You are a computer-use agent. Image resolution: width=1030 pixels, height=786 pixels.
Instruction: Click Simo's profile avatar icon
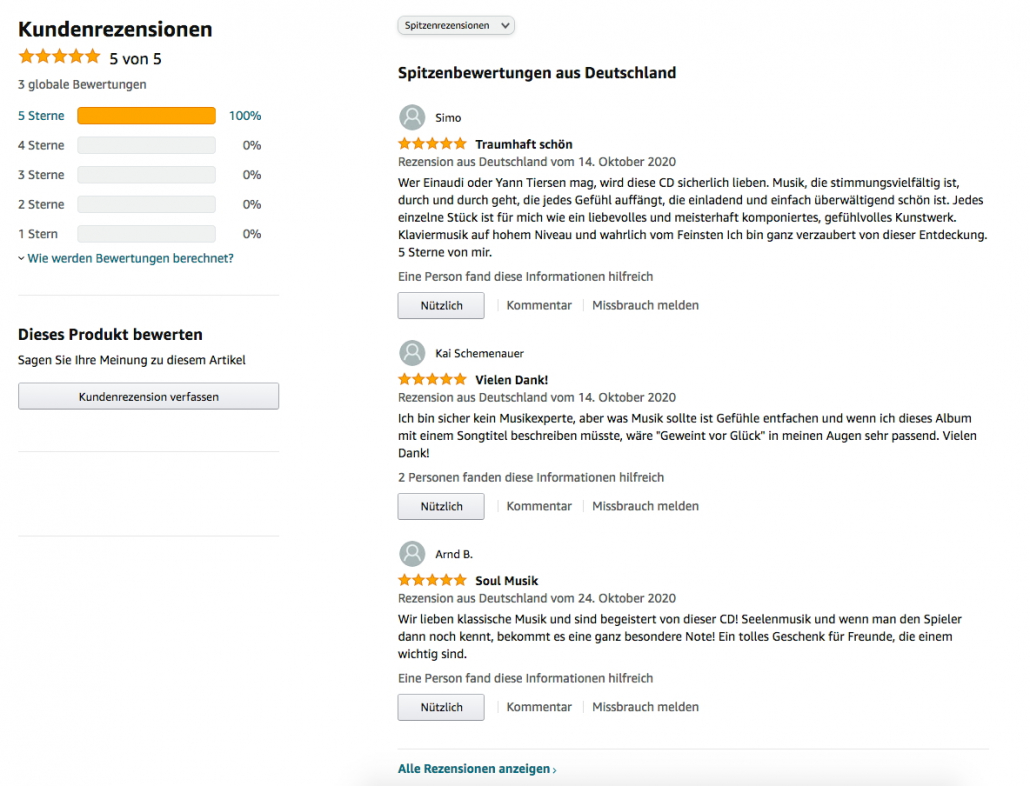411,117
